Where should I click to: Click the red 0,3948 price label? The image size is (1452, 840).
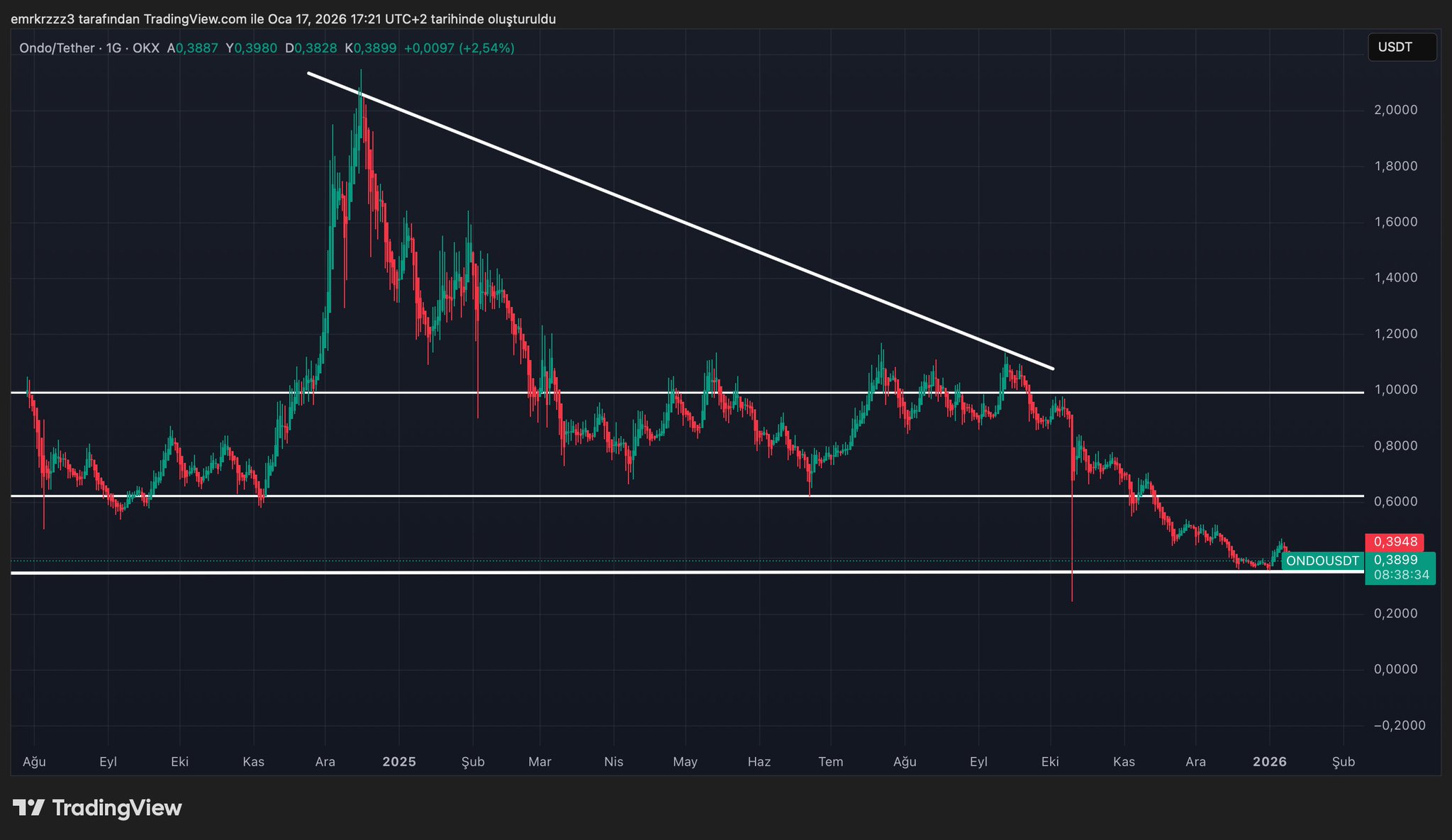(x=1395, y=542)
